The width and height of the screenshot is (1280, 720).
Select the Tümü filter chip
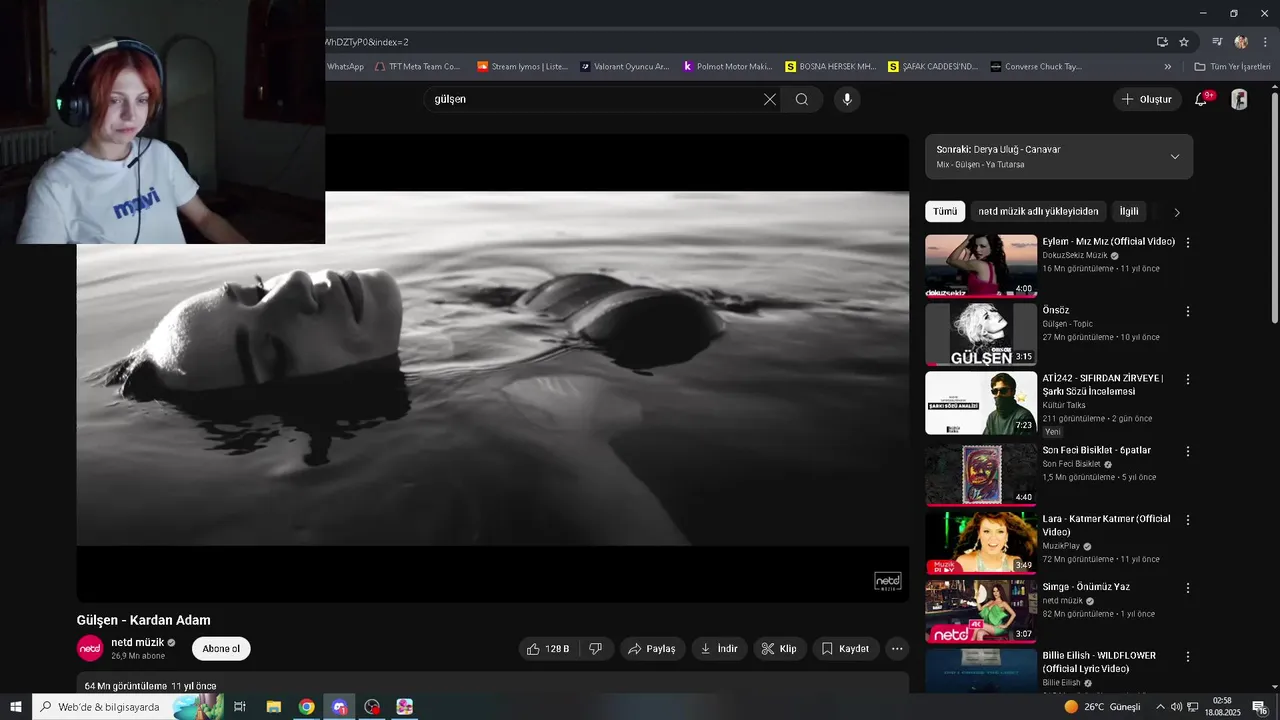tap(945, 212)
